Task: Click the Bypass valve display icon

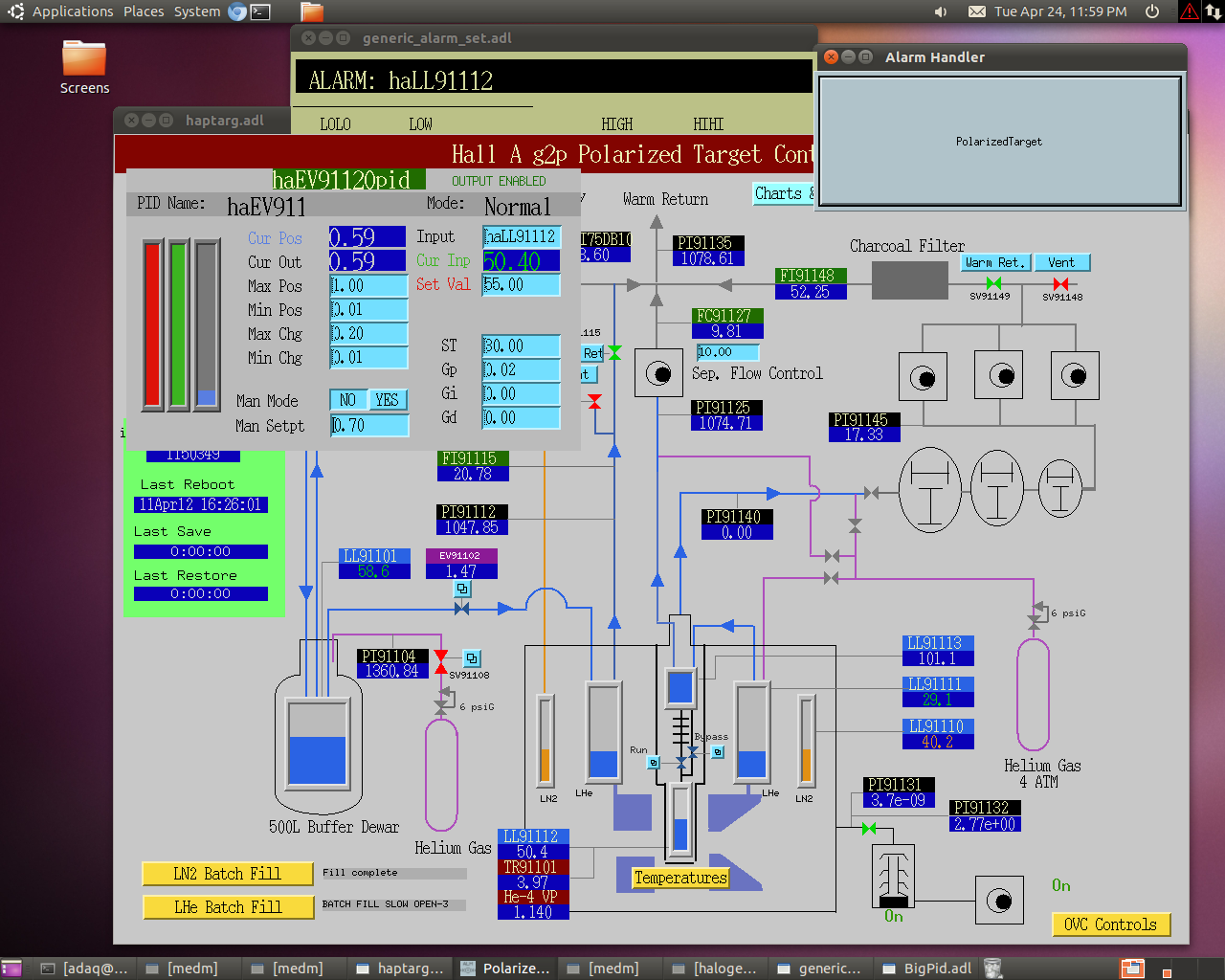Action: [x=718, y=752]
